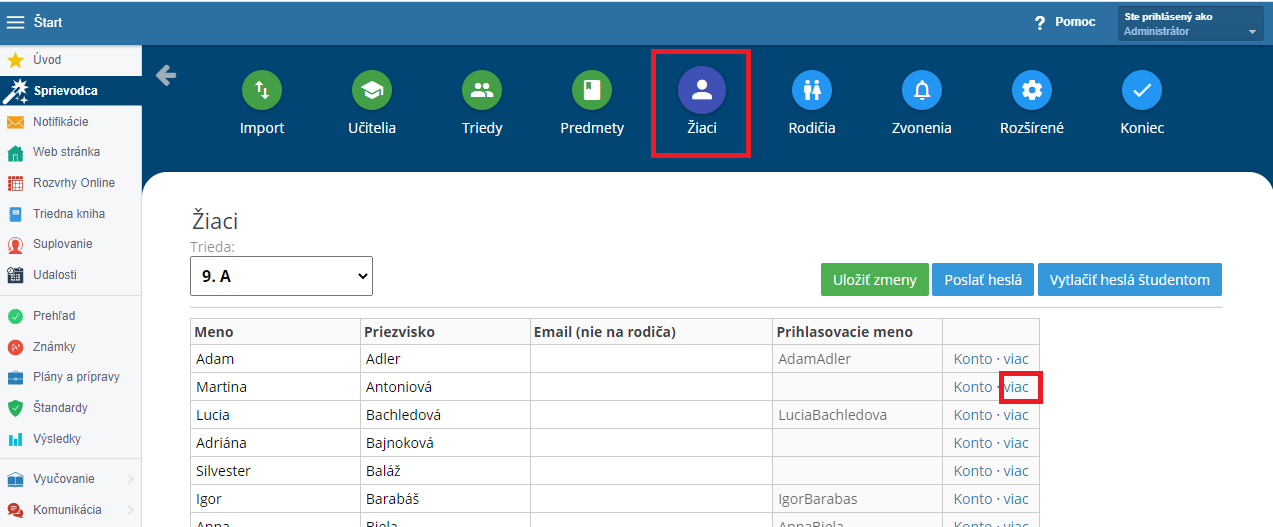
Task: Click the Pomoc question mark icon
Action: coord(1040,23)
